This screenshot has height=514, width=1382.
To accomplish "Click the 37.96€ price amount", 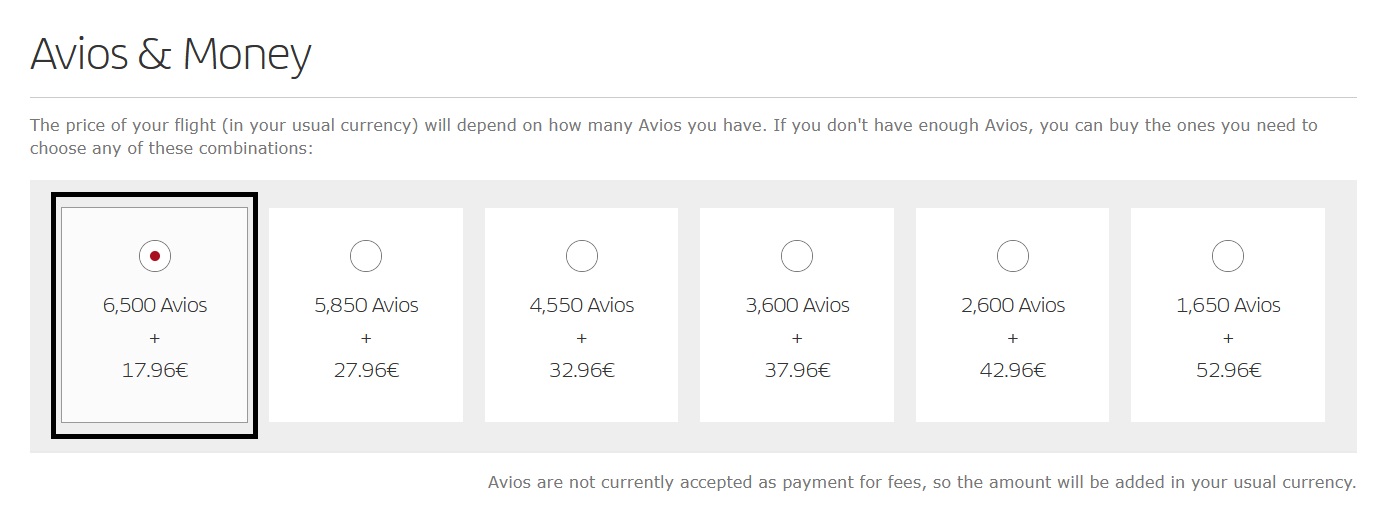I will 797,371.
